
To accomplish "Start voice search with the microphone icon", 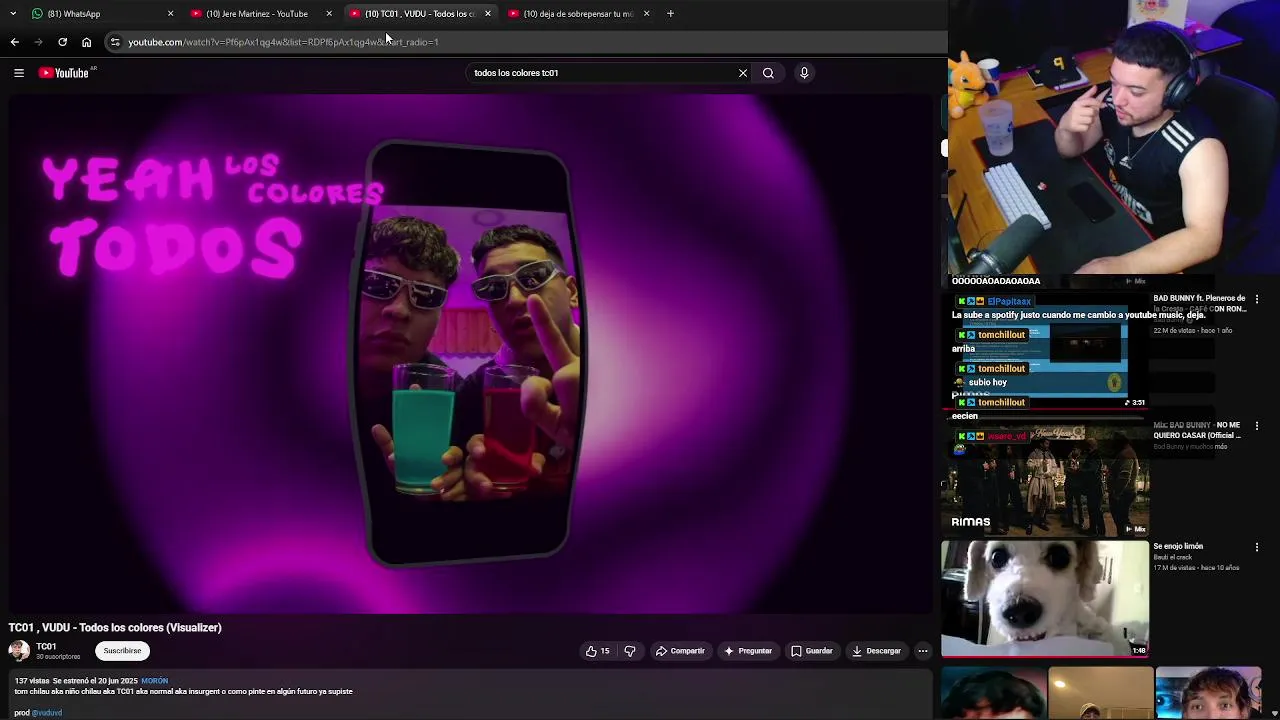I will [x=804, y=73].
